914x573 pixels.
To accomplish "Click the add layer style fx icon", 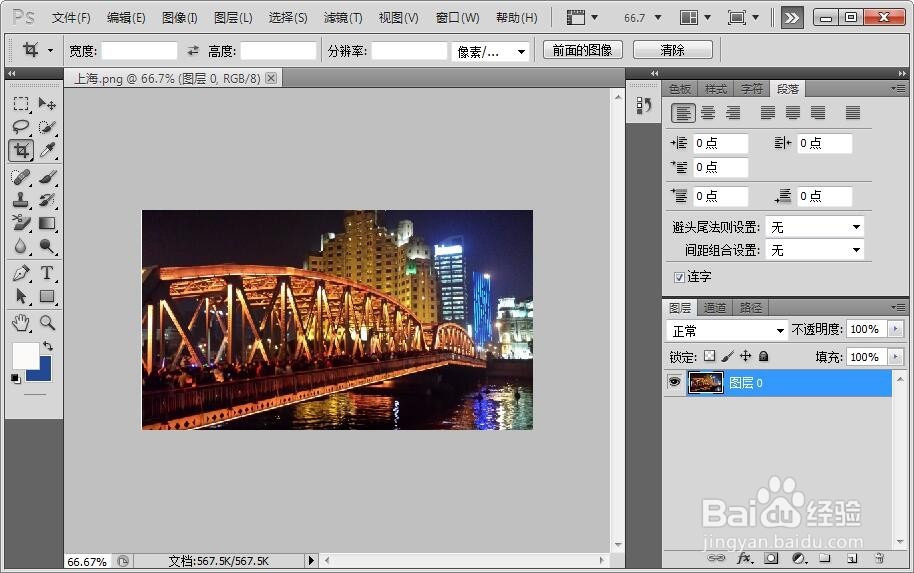I will (744, 558).
